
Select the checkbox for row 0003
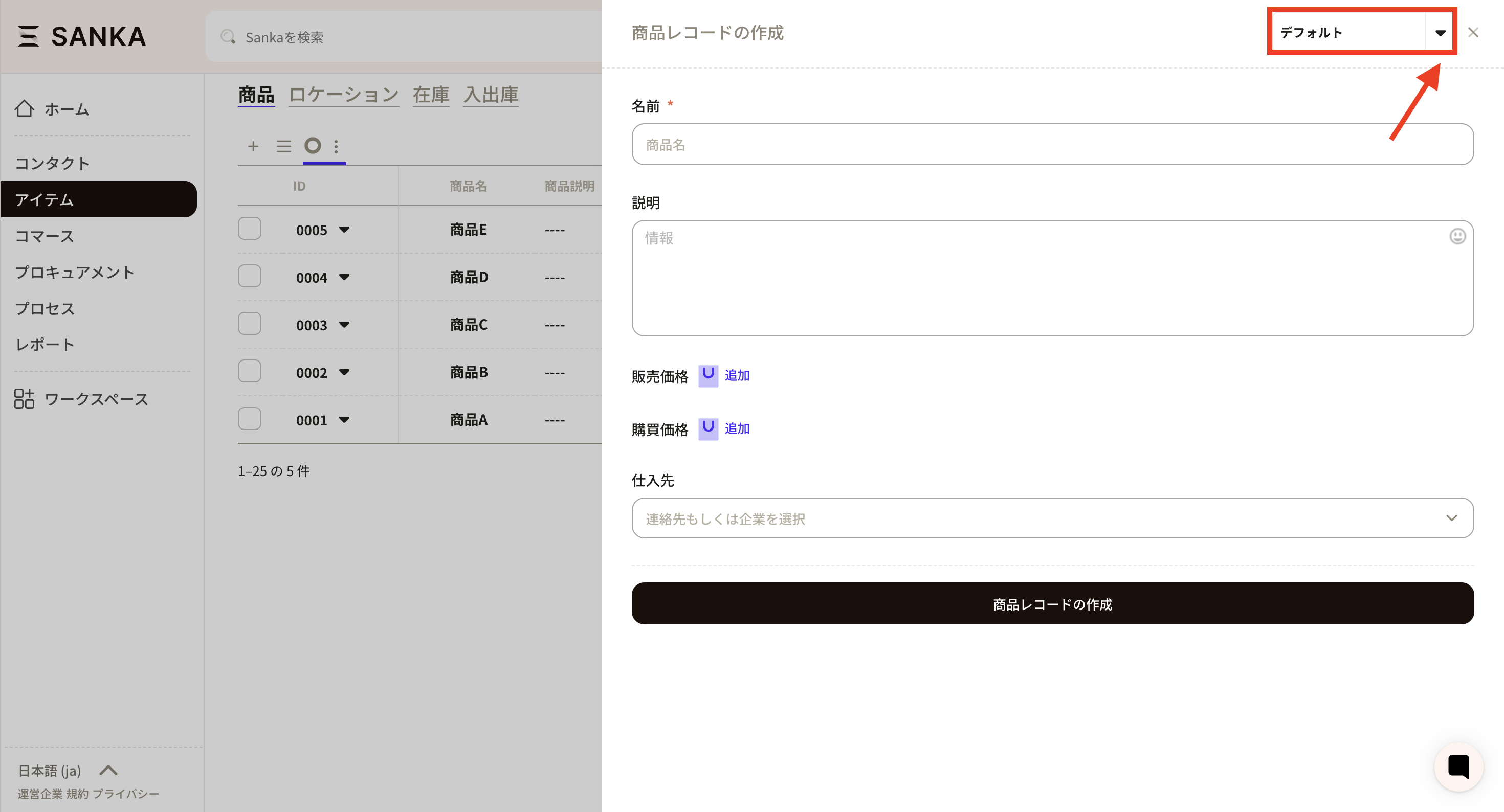[249, 324]
